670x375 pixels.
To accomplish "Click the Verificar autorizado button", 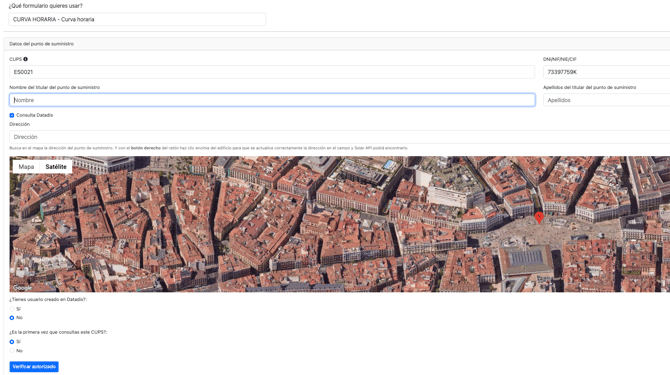I will tap(34, 366).
